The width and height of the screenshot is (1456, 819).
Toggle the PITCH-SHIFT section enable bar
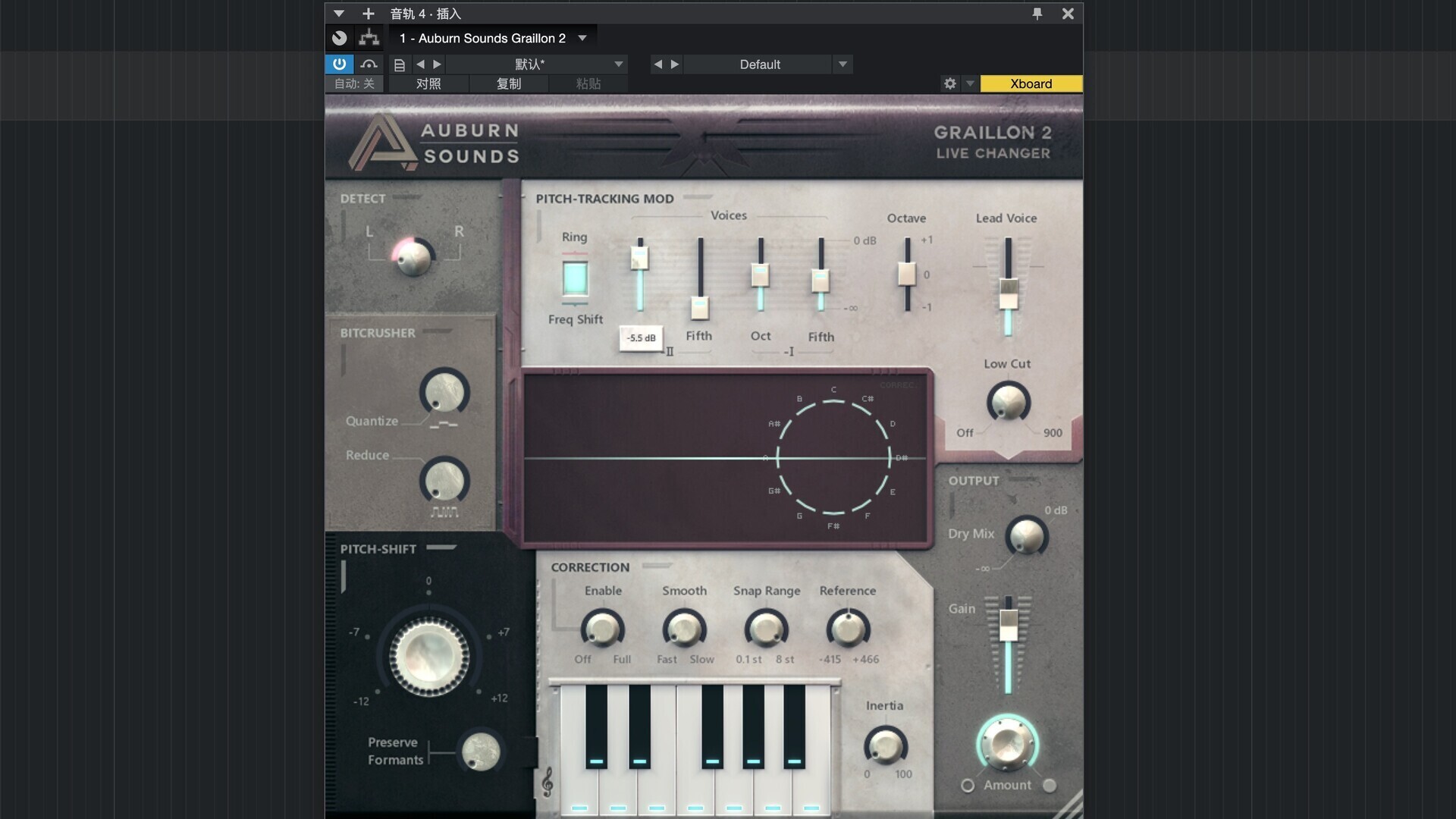(x=441, y=548)
